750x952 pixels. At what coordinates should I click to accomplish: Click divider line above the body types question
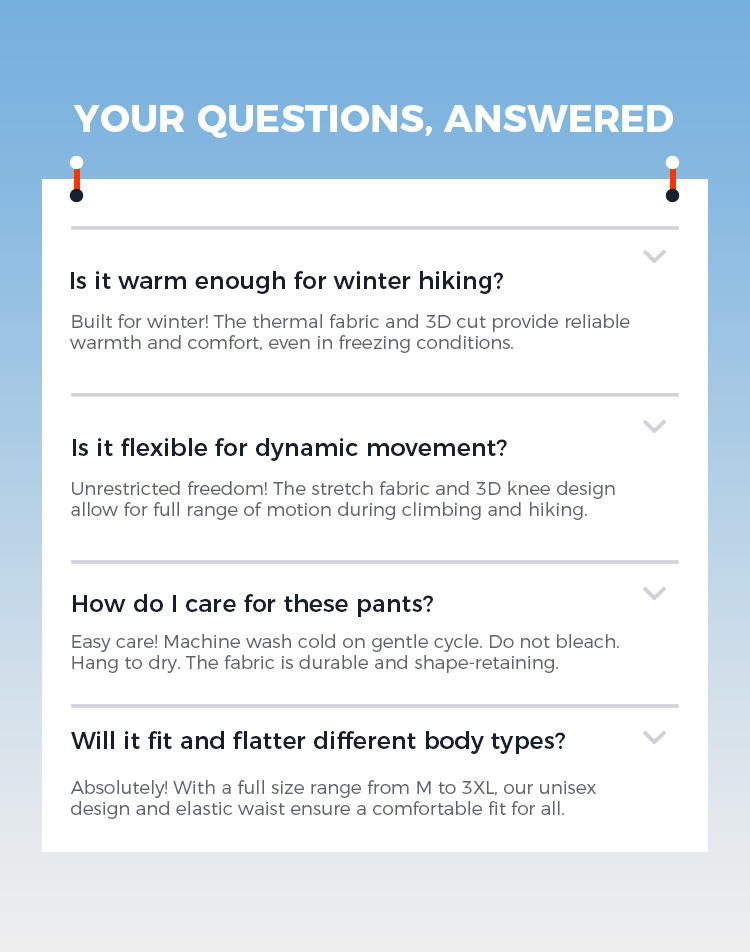(374, 706)
